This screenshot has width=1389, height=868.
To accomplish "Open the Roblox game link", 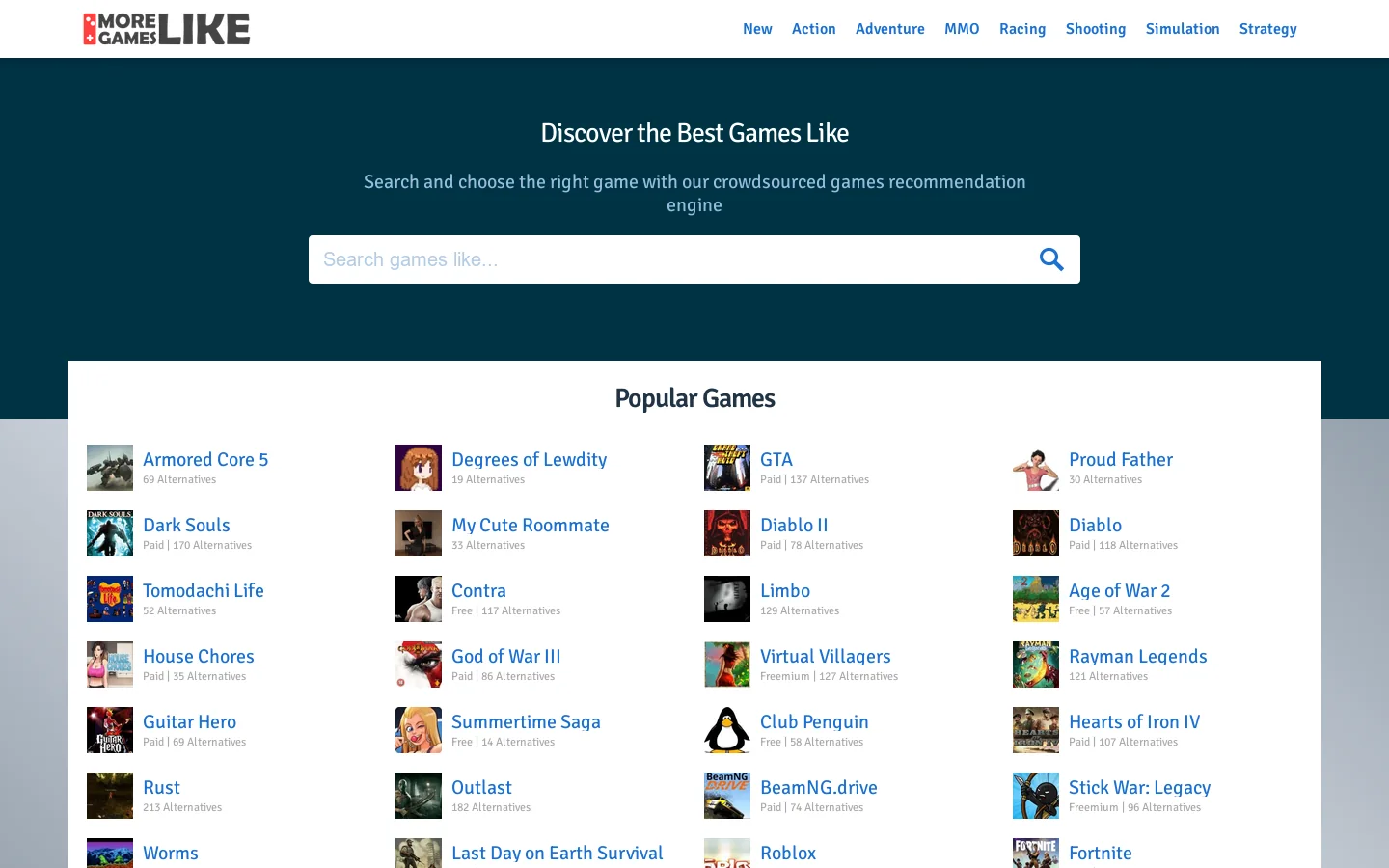I will click(x=788, y=853).
